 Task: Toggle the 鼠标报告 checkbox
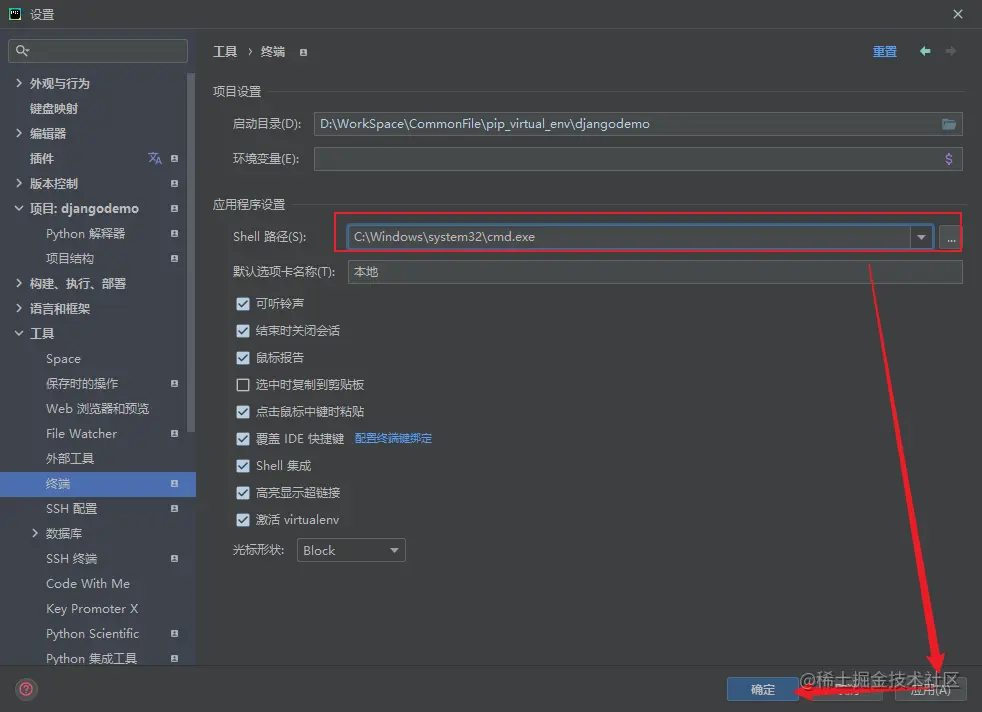(x=243, y=358)
